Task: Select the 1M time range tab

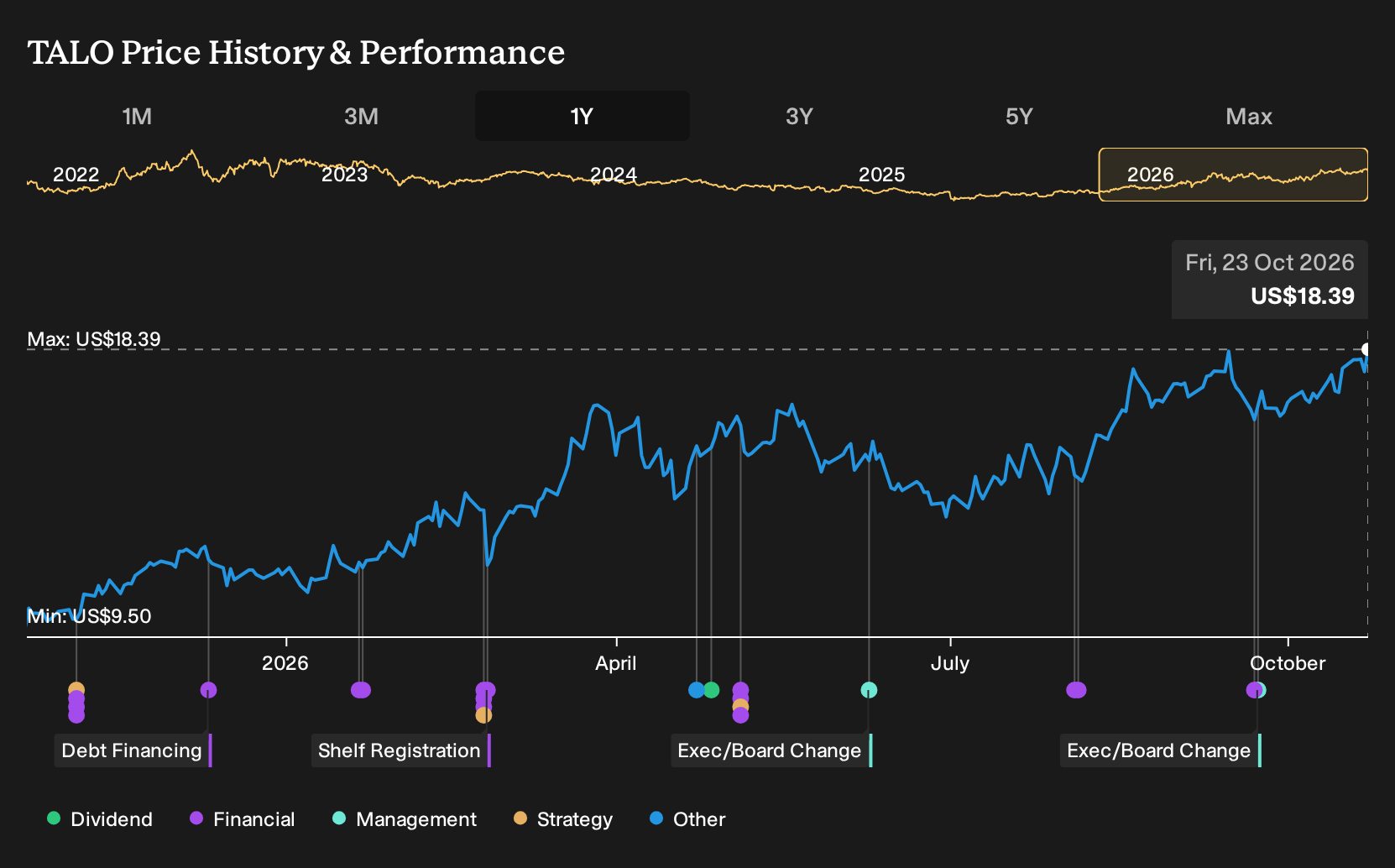Action: (x=137, y=116)
